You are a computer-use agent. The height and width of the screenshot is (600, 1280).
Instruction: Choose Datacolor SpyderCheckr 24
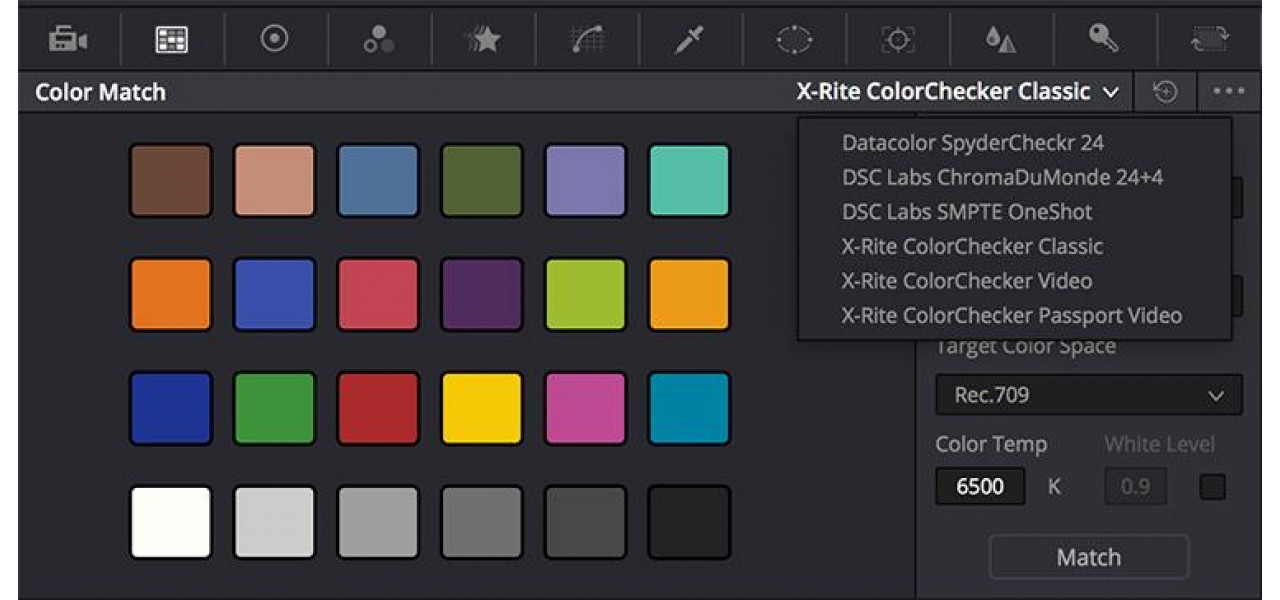point(973,143)
